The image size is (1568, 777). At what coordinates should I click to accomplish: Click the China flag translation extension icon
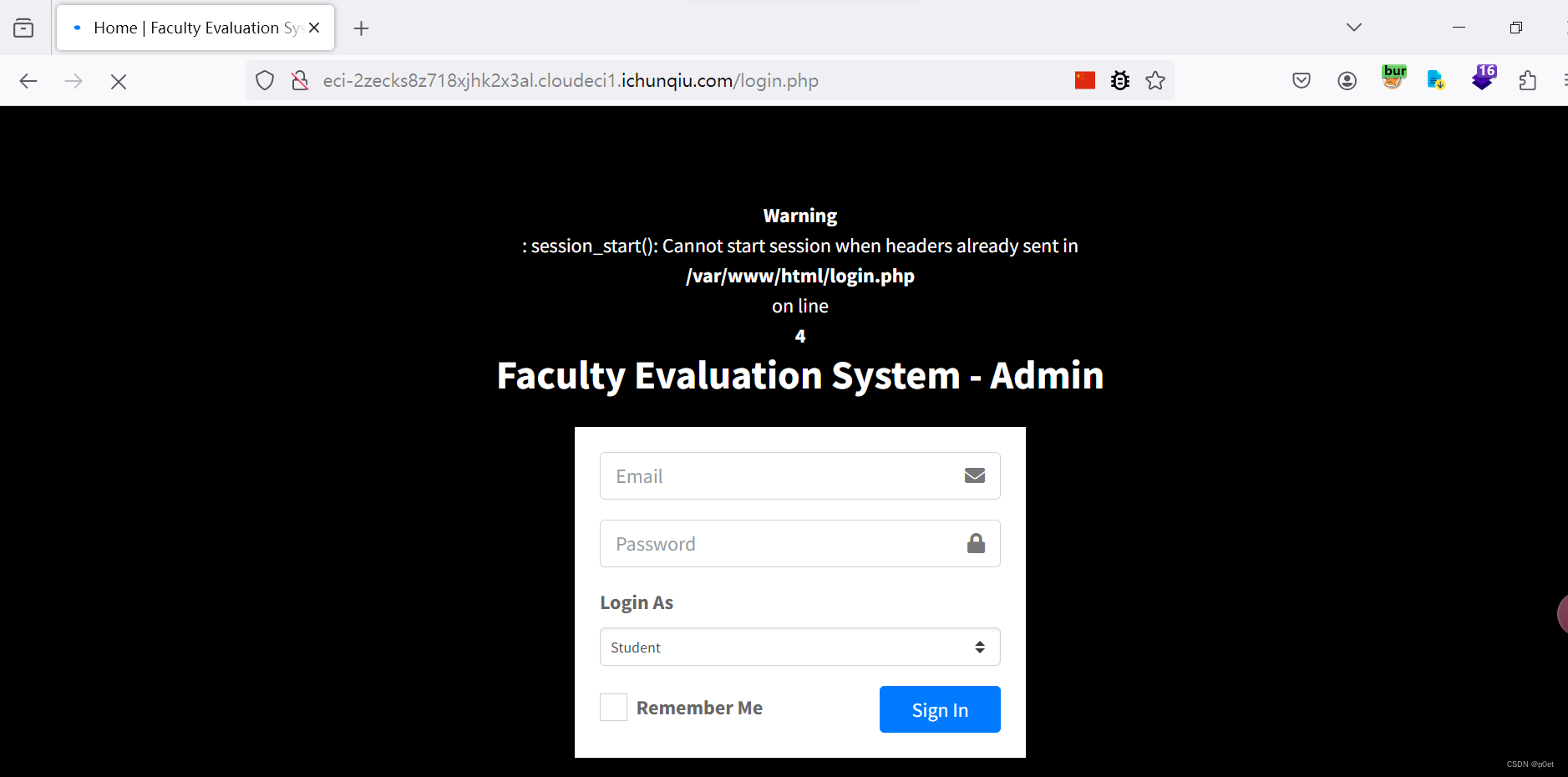[1084, 80]
